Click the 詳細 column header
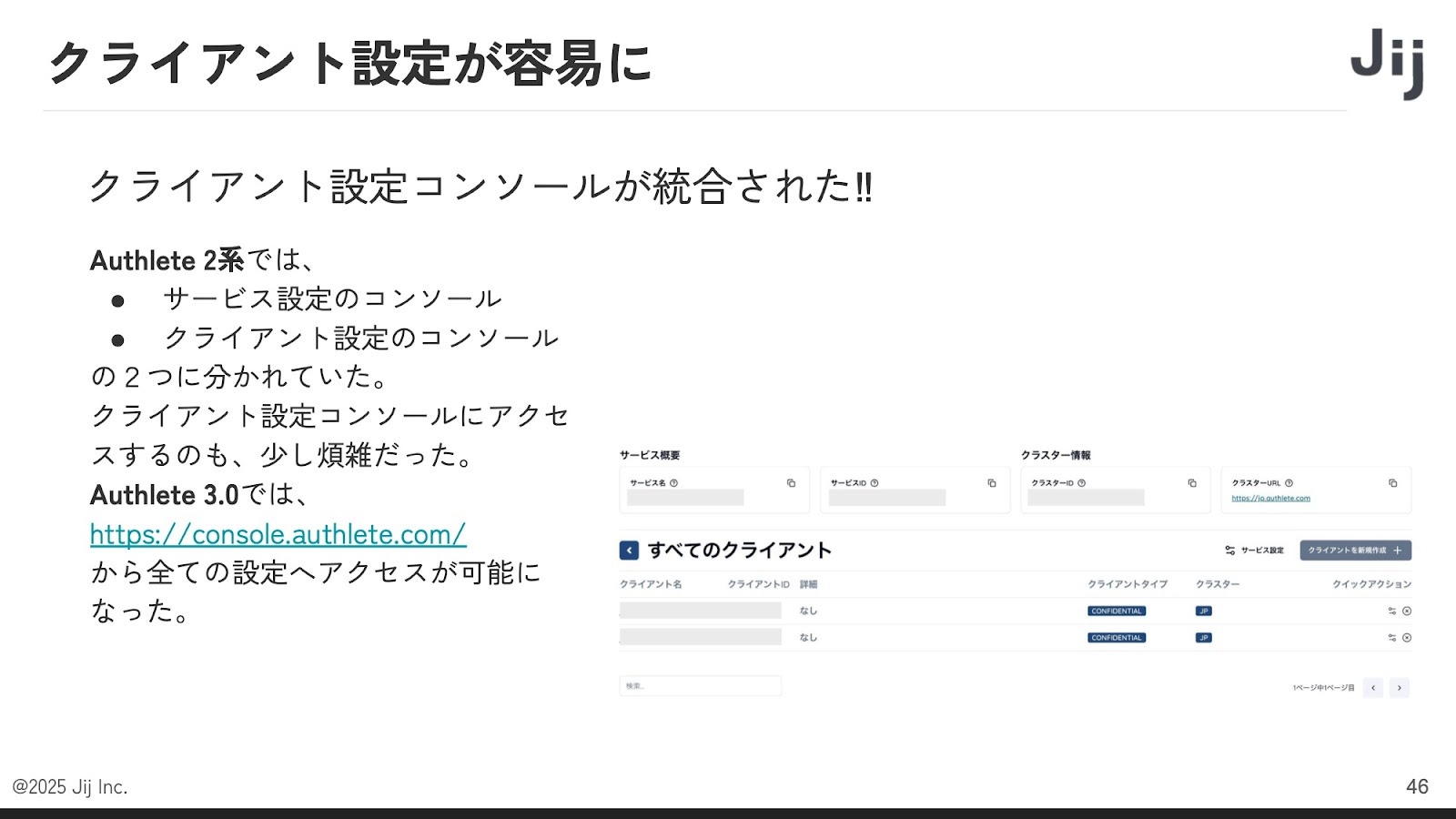This screenshot has height=819, width=1456. tap(809, 584)
